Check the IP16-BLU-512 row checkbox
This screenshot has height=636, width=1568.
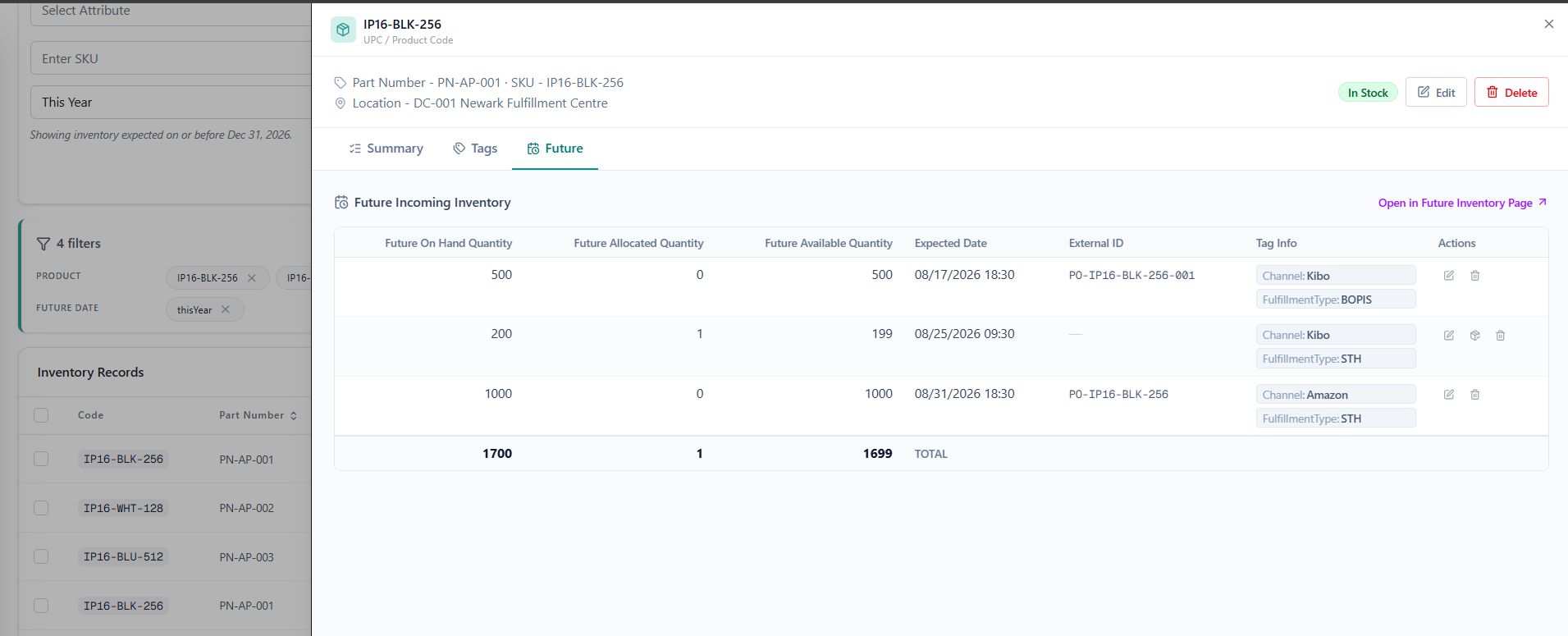(41, 556)
